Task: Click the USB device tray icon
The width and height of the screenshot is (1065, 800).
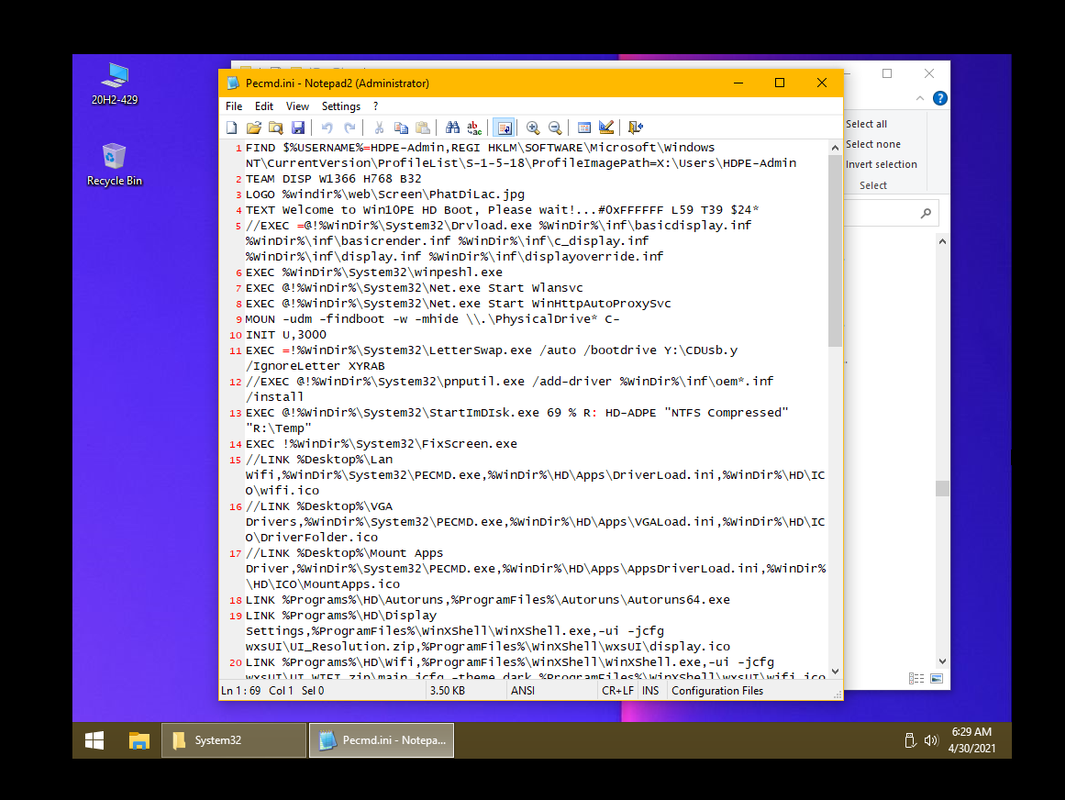Action: pyautogui.click(x=910, y=740)
